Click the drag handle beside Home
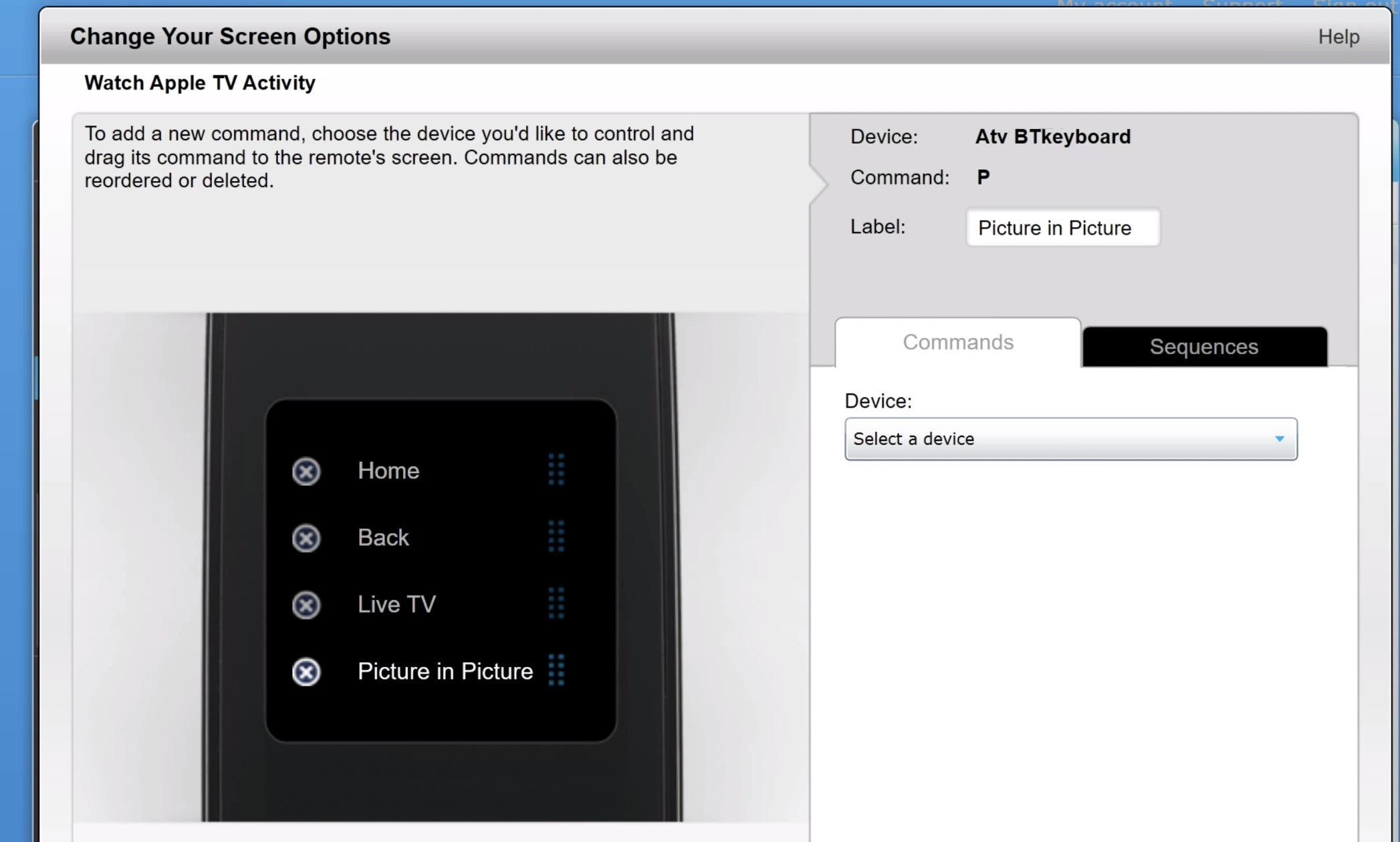This screenshot has height=842, width=1400. click(557, 471)
